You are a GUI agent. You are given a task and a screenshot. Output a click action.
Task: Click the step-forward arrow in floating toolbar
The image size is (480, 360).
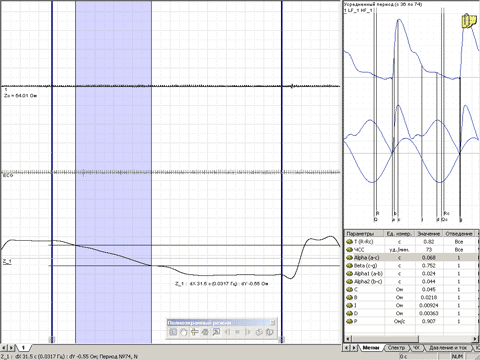pos(248,332)
